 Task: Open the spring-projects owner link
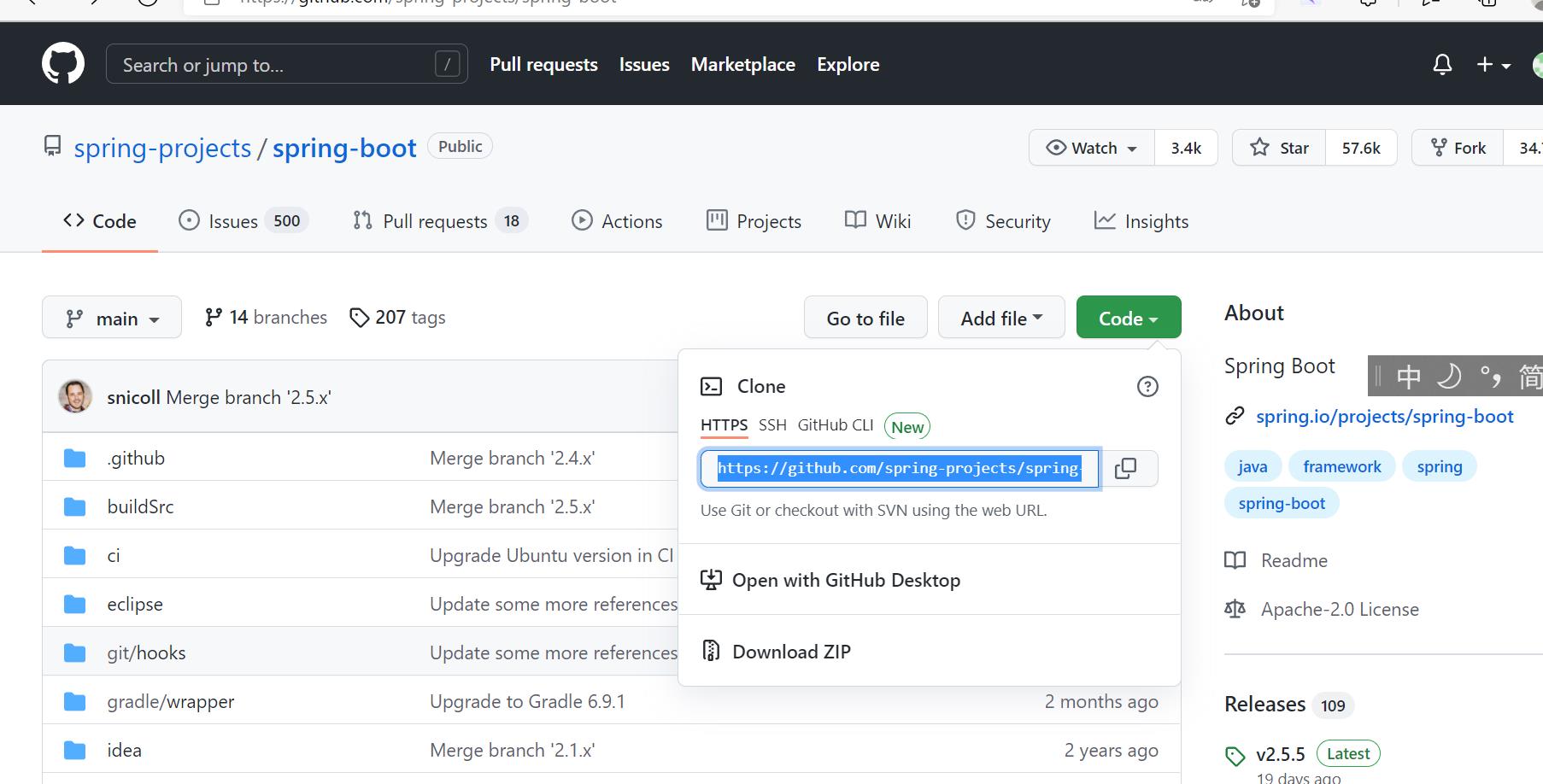coord(162,148)
